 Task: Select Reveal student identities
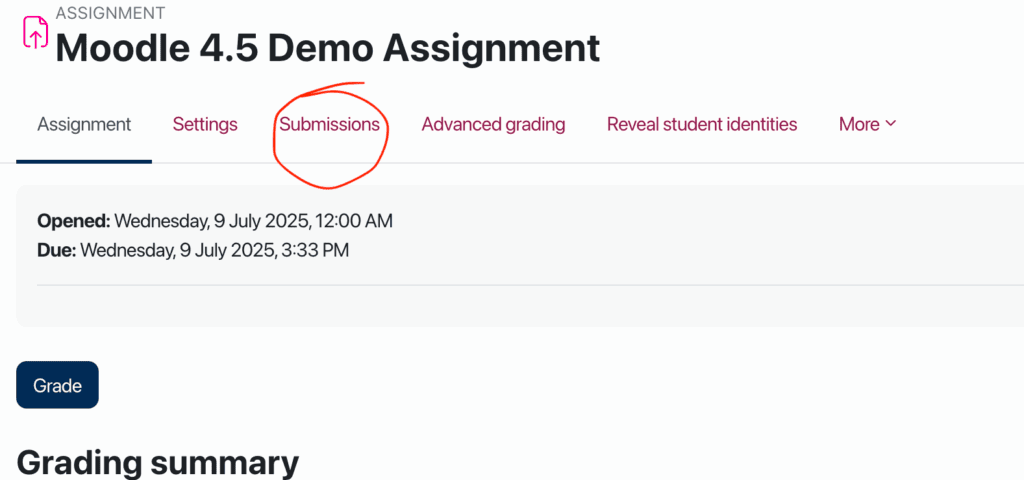pyautogui.click(x=702, y=125)
